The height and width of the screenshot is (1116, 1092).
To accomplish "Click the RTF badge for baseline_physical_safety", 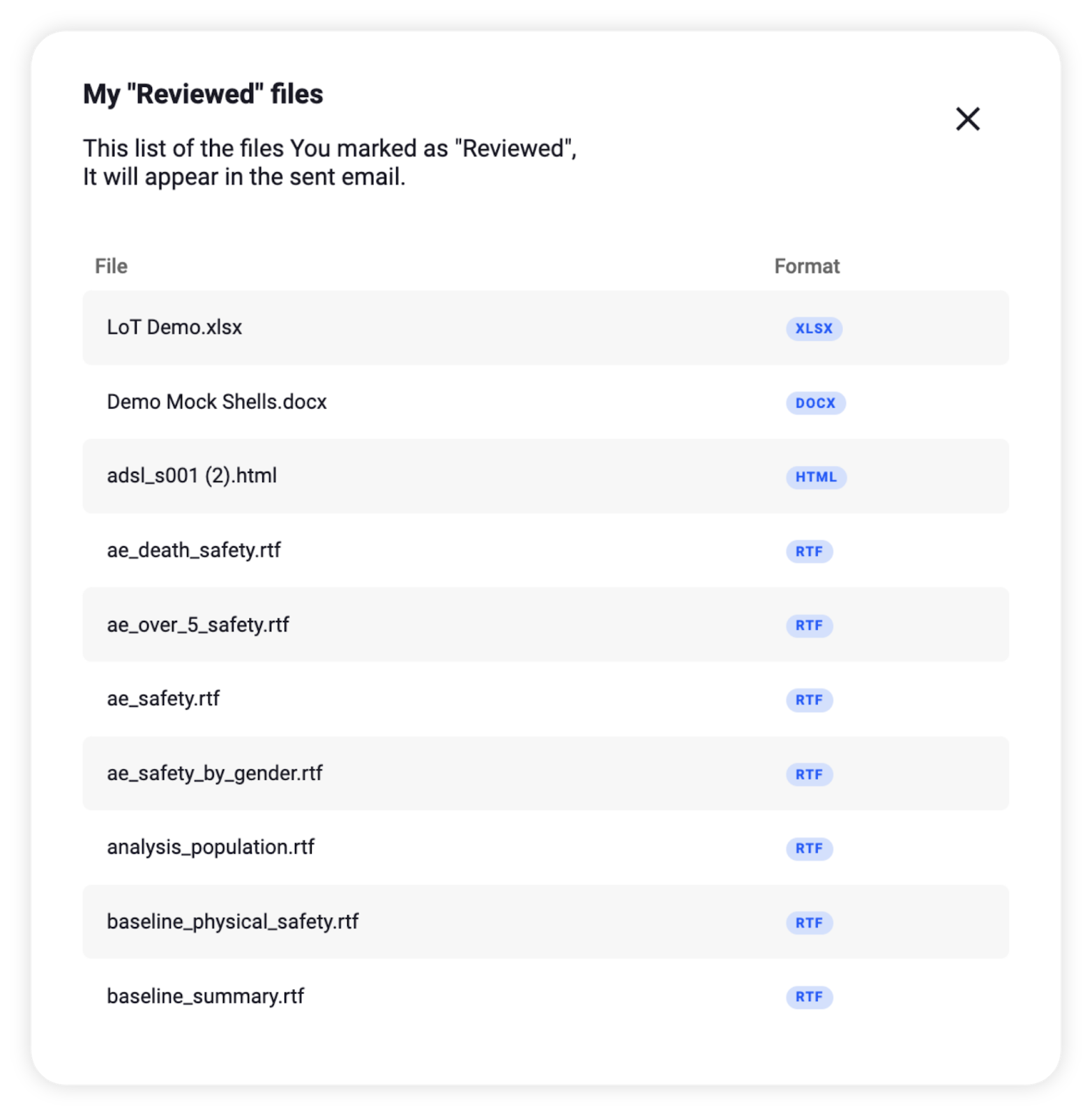I will tap(808, 922).
